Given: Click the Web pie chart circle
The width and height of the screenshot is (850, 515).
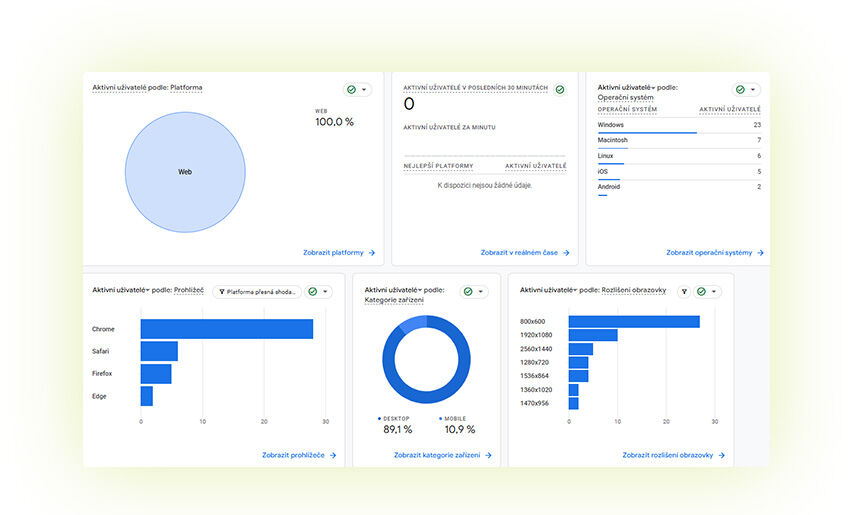Looking at the screenshot, I should tap(185, 172).
